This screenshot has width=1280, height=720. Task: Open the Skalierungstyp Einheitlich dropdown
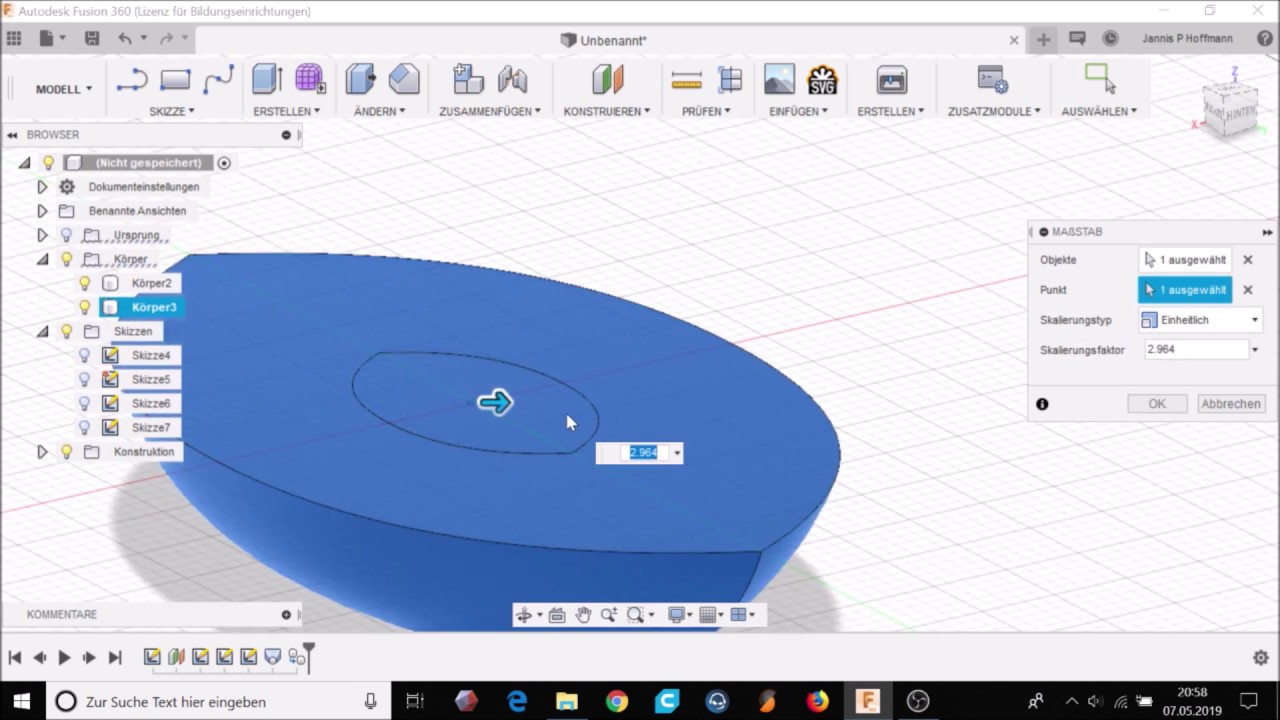tap(1200, 320)
